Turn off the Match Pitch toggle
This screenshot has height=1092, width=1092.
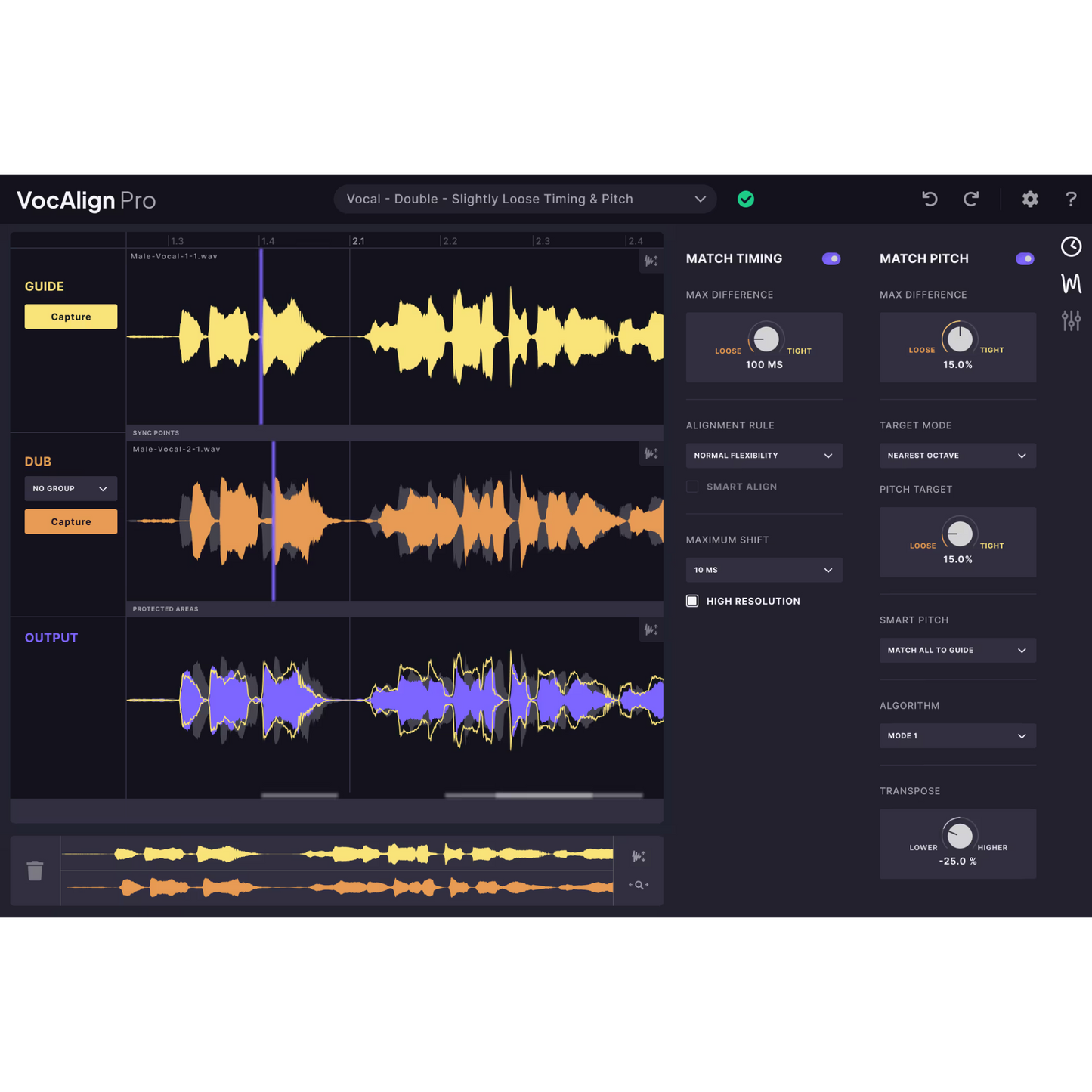pyautogui.click(x=1024, y=258)
